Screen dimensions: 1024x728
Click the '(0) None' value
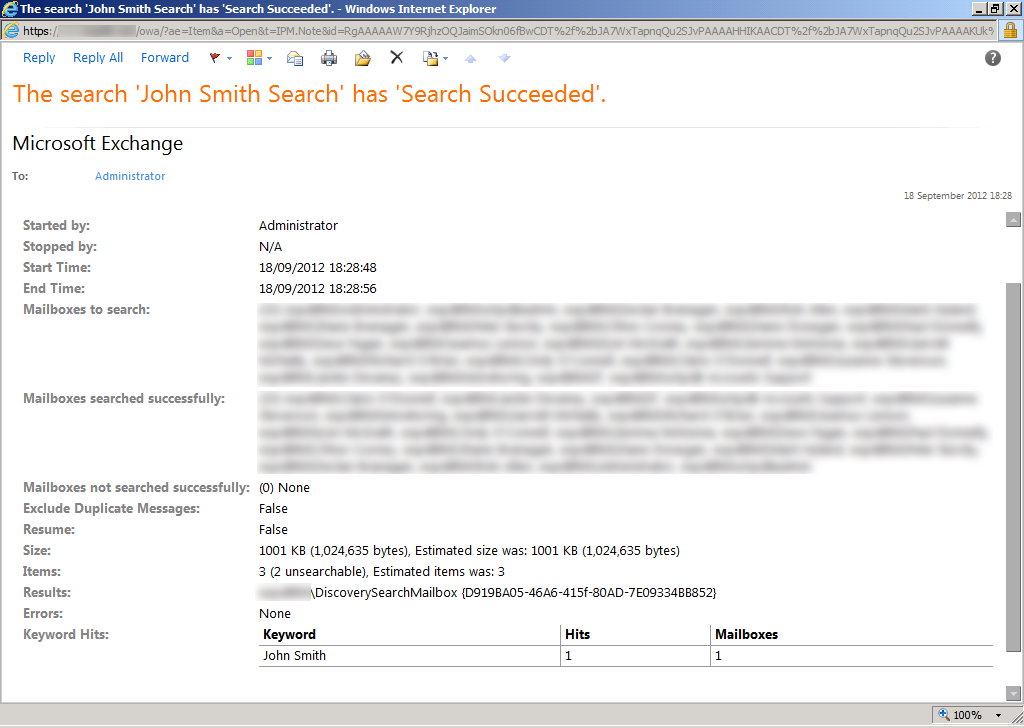click(x=284, y=487)
